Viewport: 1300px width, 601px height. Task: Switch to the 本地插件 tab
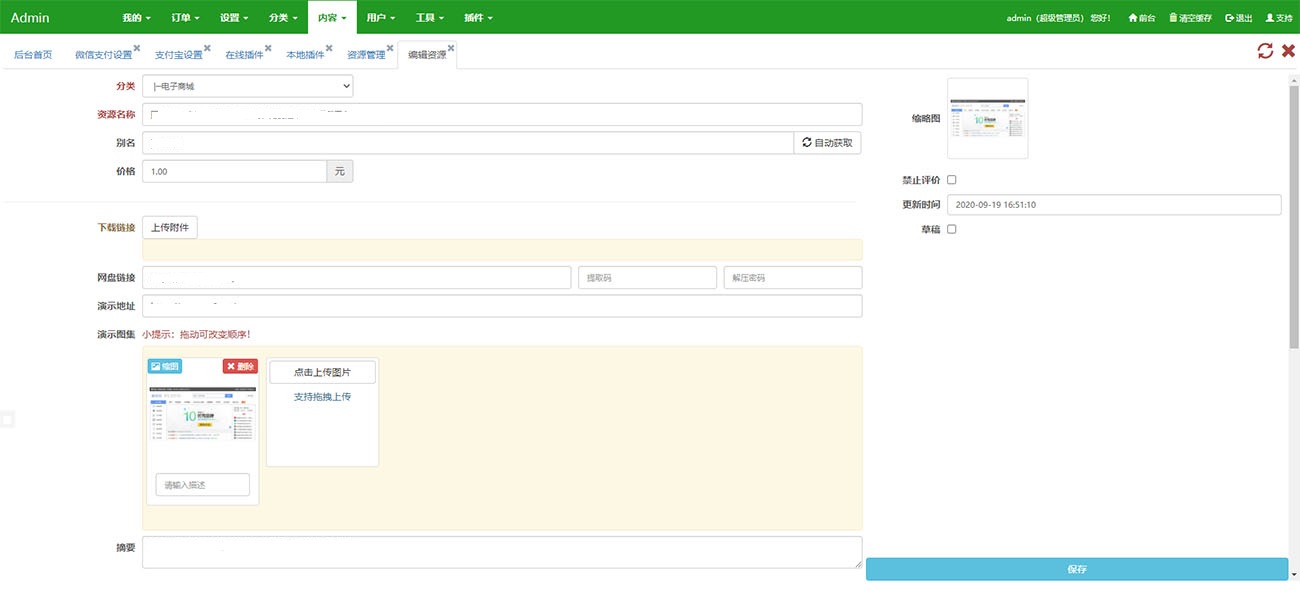point(305,55)
